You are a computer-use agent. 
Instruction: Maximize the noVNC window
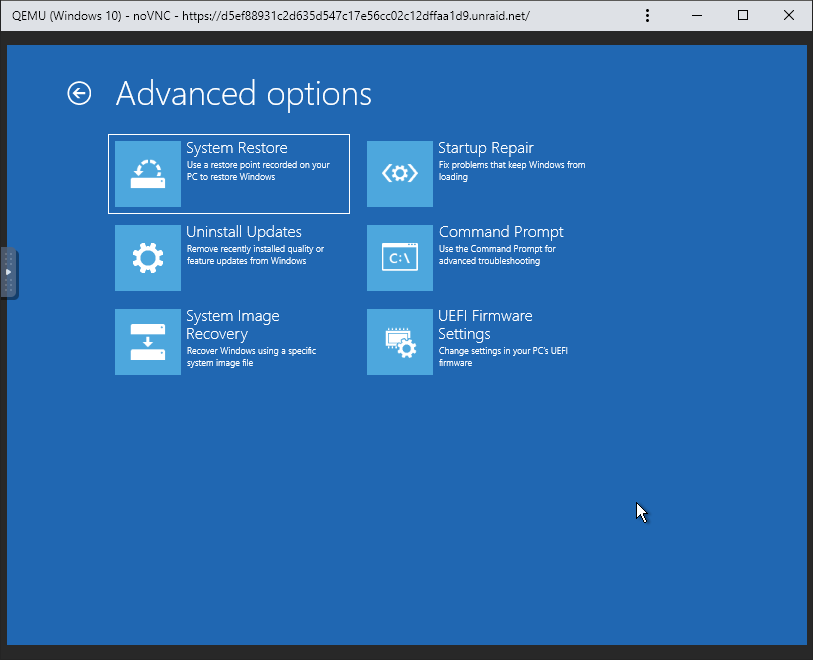(743, 16)
